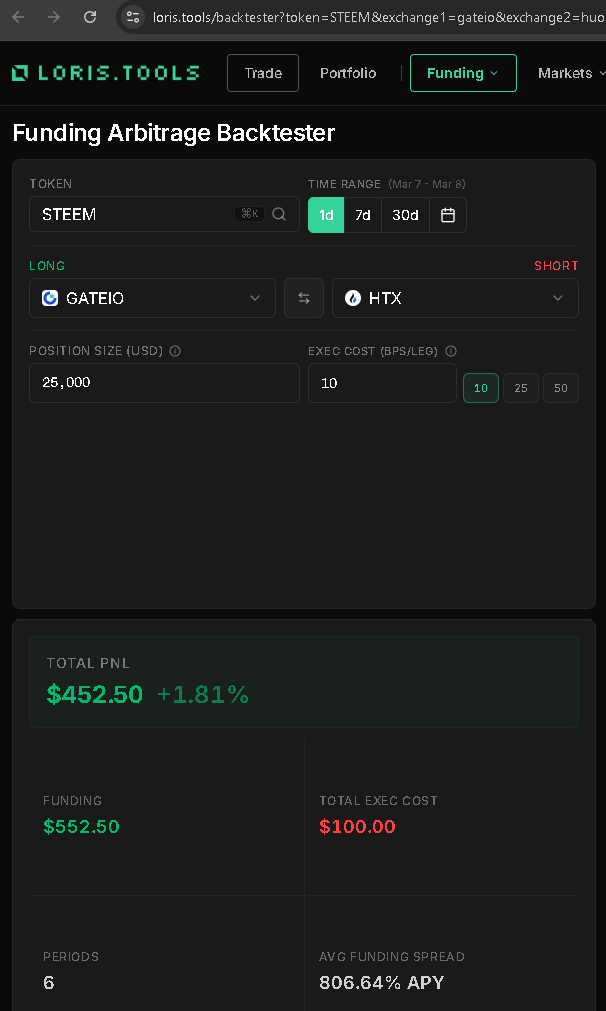Open the GATEIO long exchange dropdown

point(152,298)
